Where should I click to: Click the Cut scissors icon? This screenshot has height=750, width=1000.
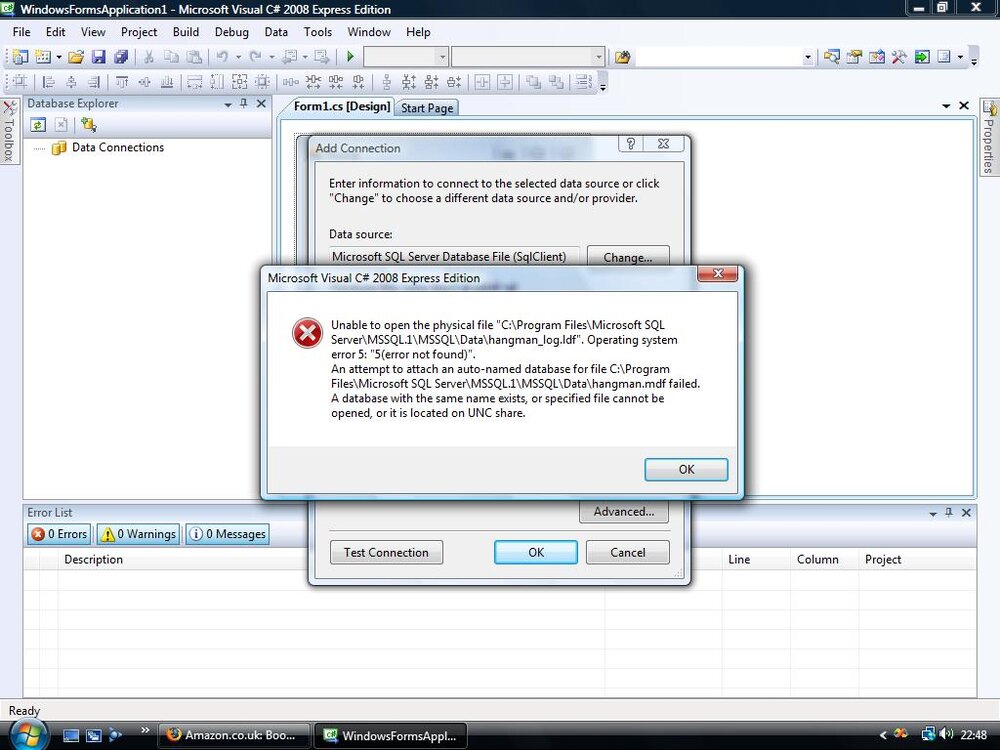[x=149, y=57]
